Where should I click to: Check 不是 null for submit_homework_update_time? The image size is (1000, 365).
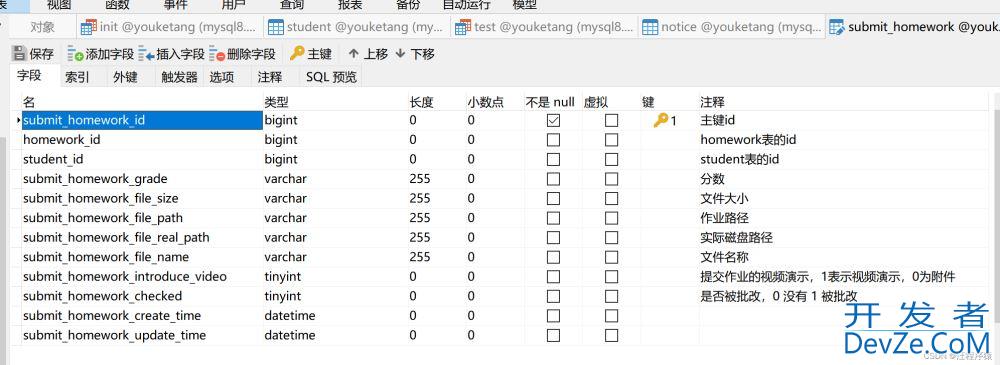554,335
